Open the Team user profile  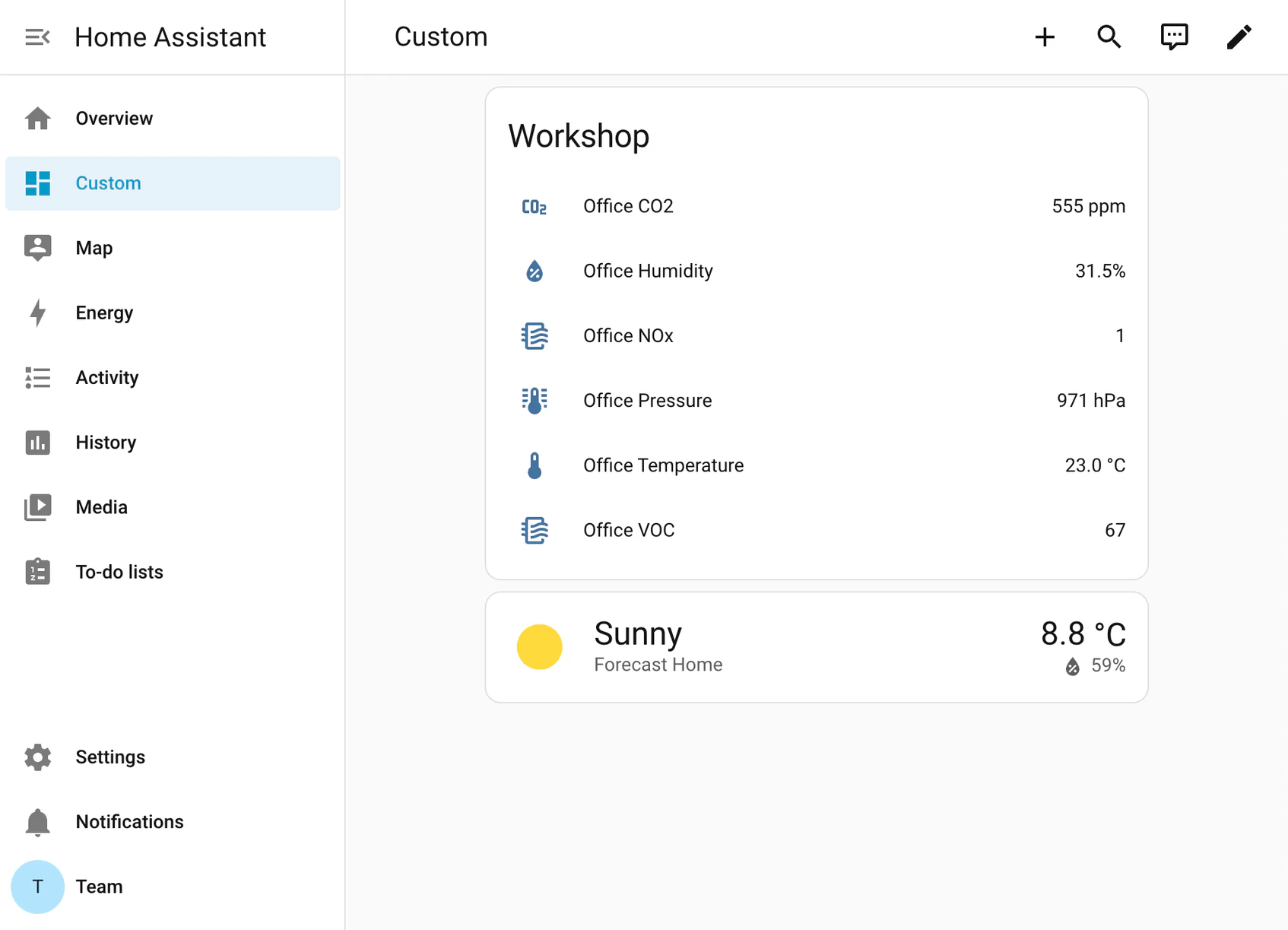pyautogui.click(x=98, y=887)
